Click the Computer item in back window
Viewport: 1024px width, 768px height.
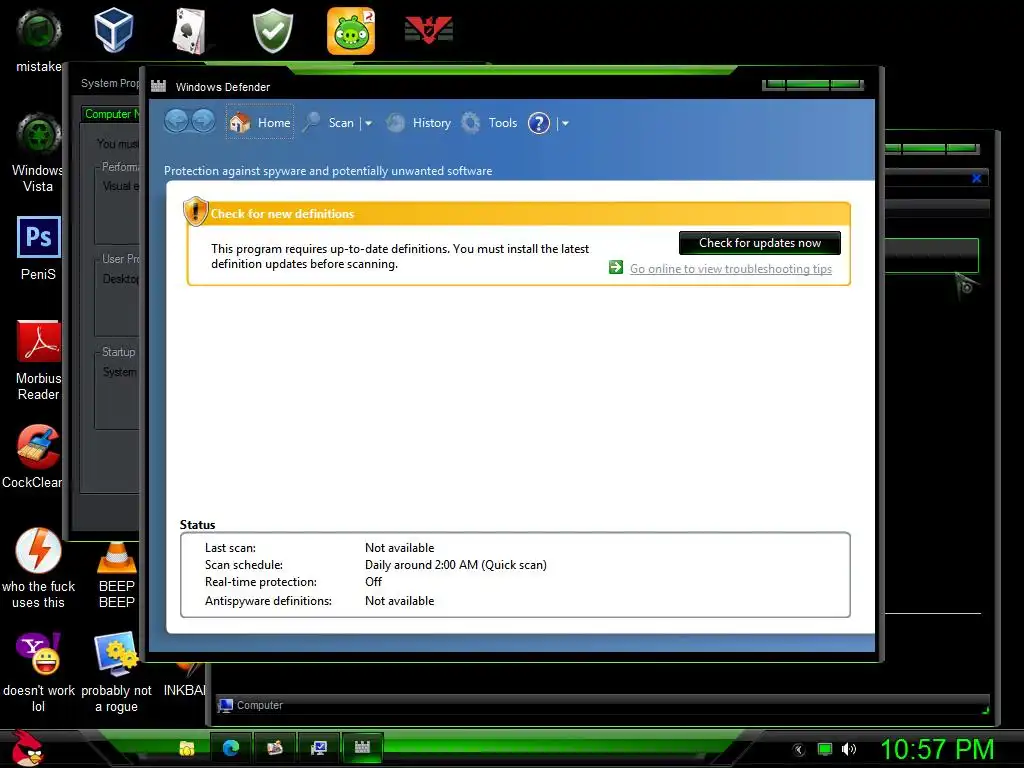[251, 705]
